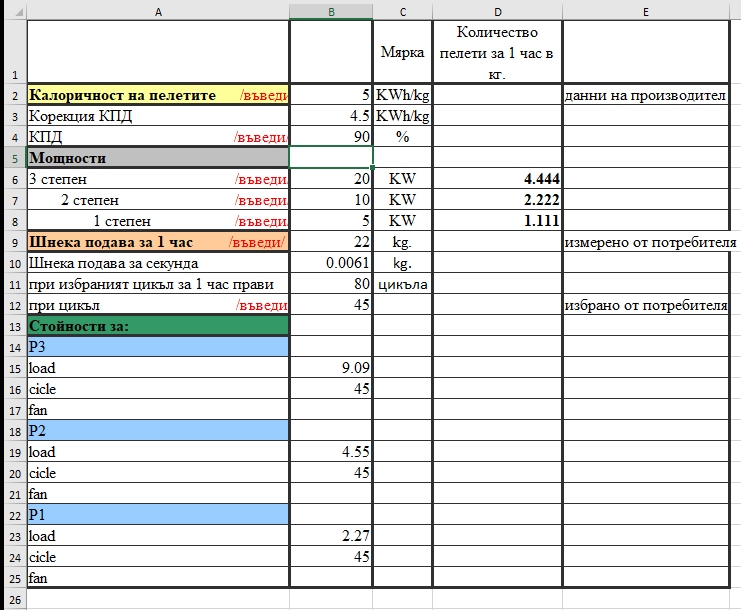
Task: Click the row 5 header
Action: 12,158
